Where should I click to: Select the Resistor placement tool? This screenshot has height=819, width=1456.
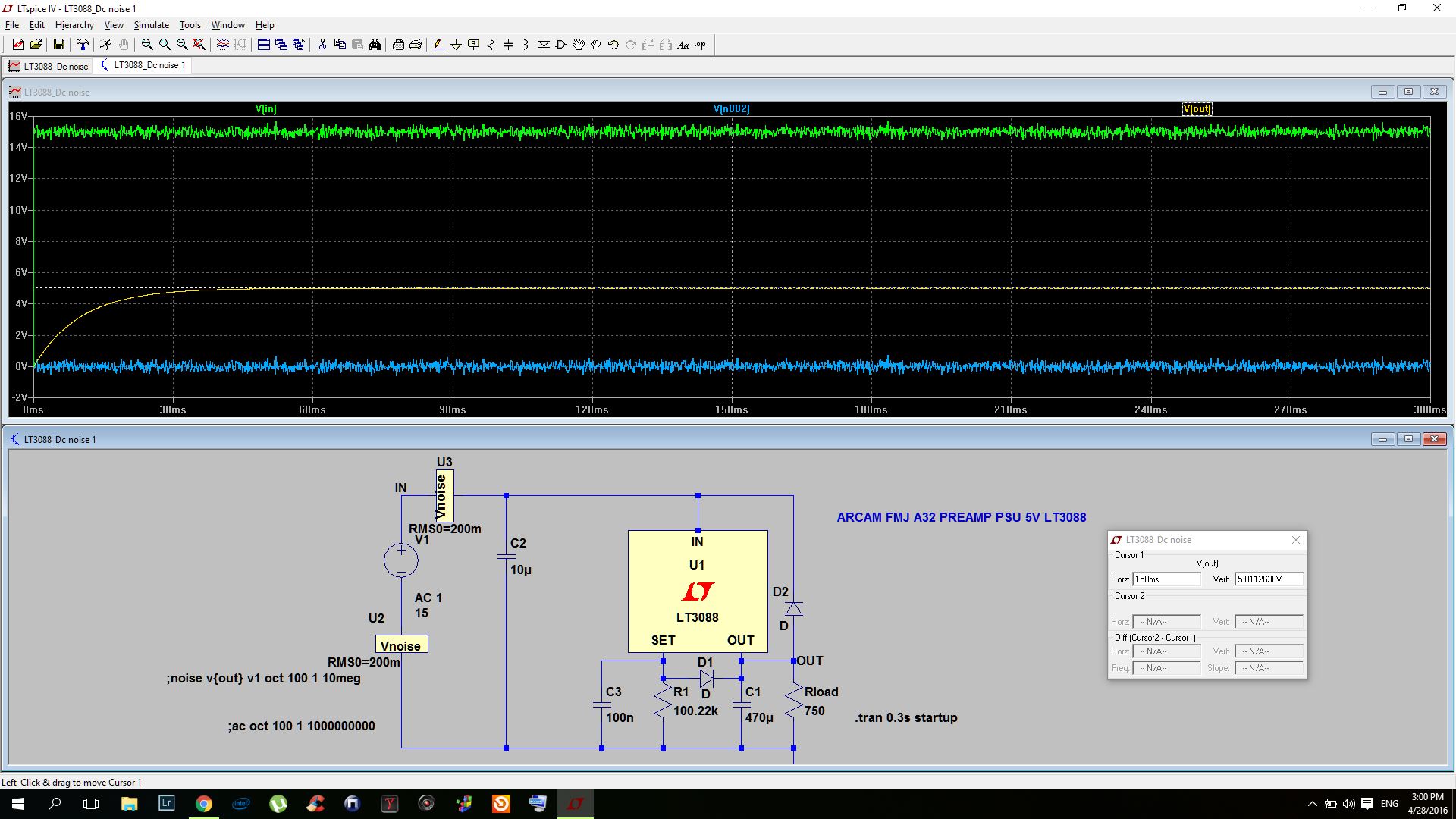tap(491, 45)
